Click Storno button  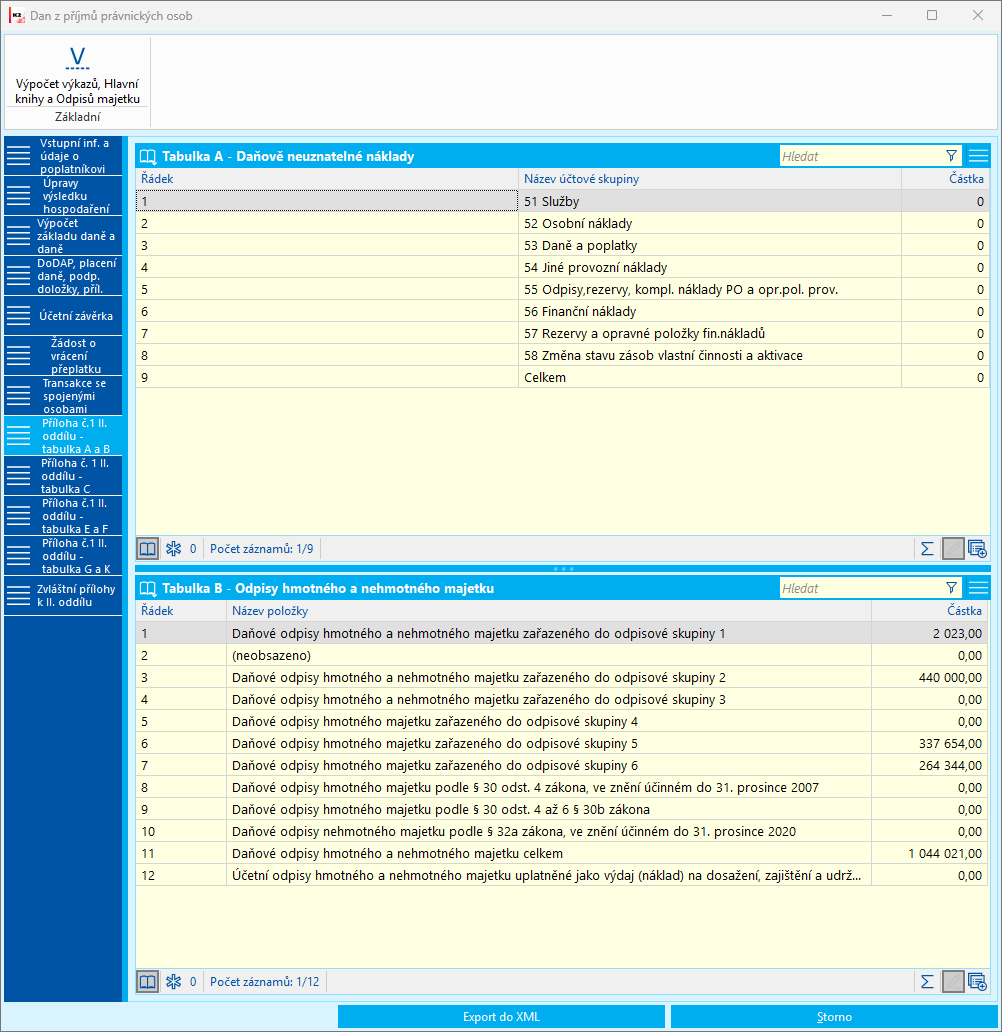point(834,1017)
